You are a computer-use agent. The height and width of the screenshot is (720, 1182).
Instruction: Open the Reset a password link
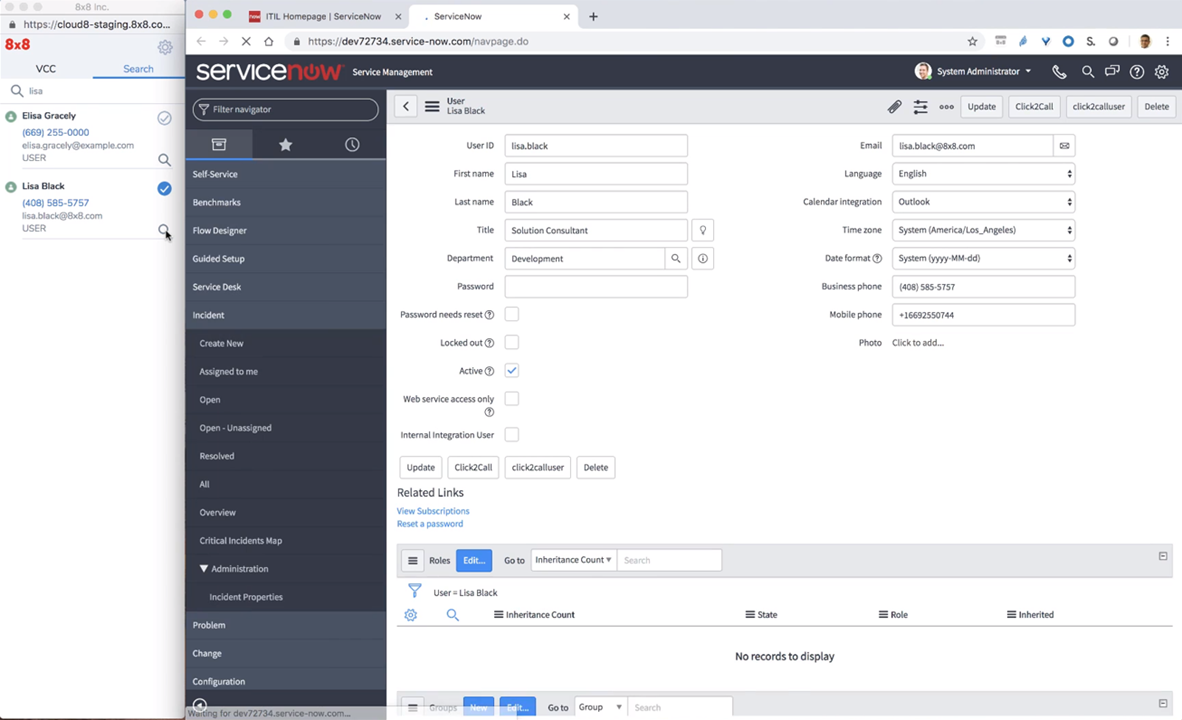coord(430,524)
